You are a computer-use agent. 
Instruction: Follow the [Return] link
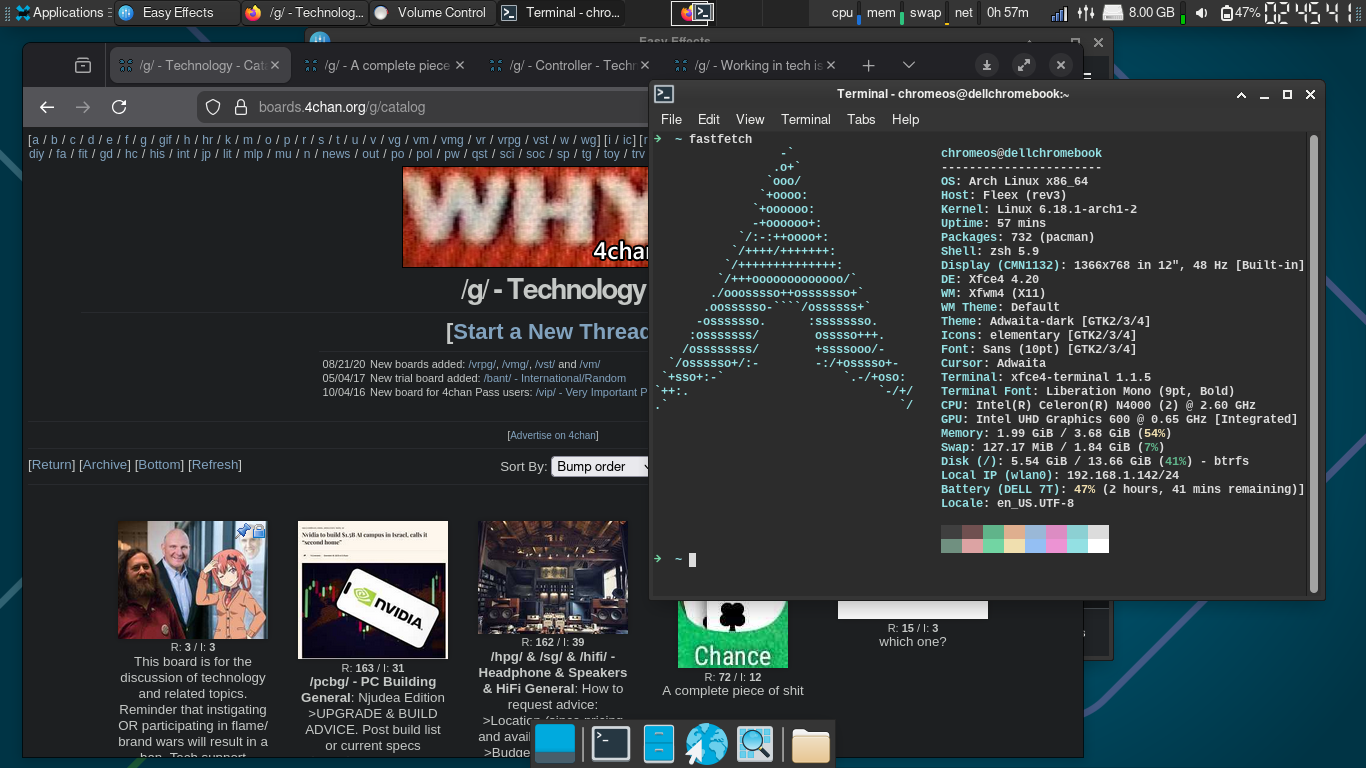pos(51,465)
